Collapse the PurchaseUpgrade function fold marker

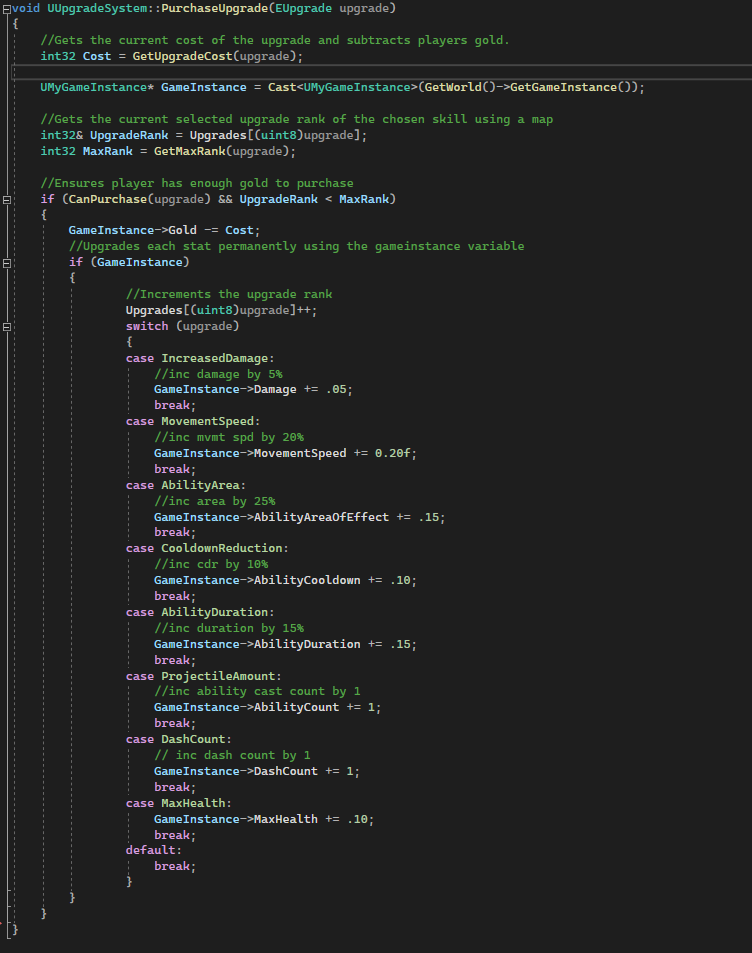pos(6,9)
